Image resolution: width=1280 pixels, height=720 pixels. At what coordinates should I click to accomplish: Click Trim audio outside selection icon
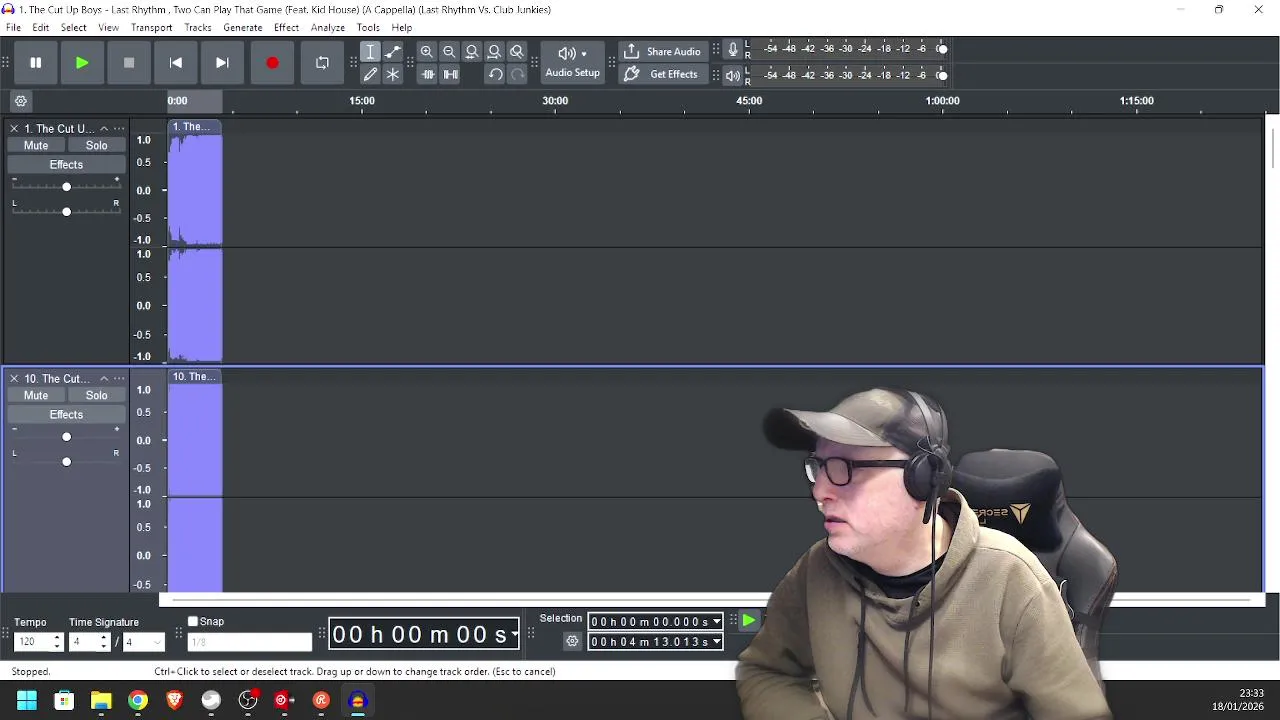428,74
